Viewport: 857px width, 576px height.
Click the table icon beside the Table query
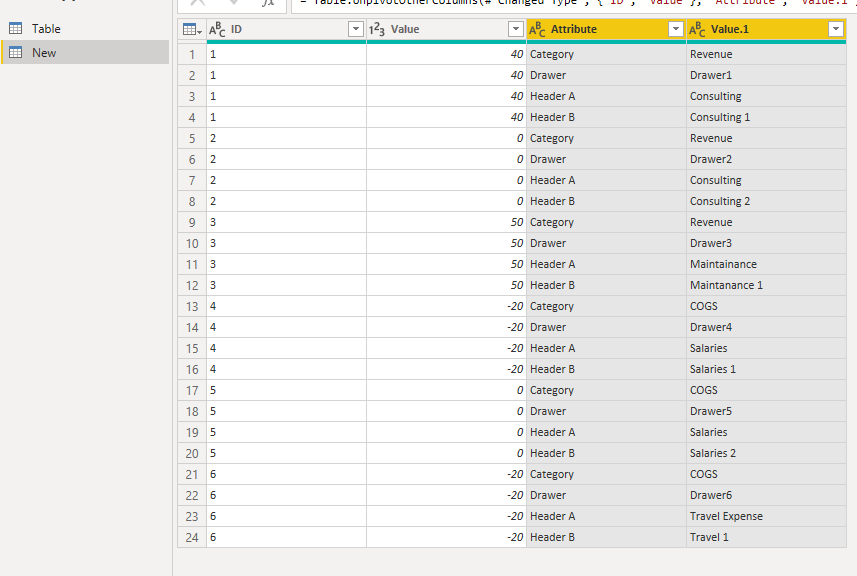click(x=16, y=28)
